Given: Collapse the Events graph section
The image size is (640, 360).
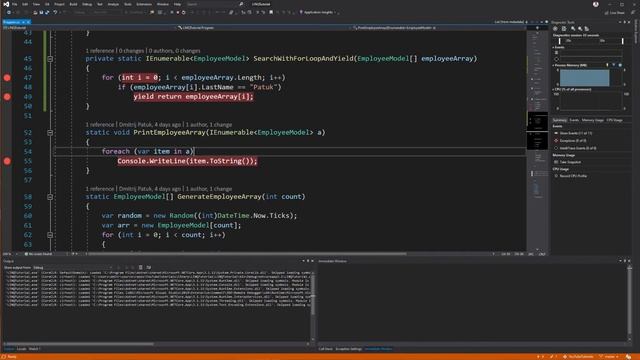Looking at the screenshot, I should tap(553, 47).
